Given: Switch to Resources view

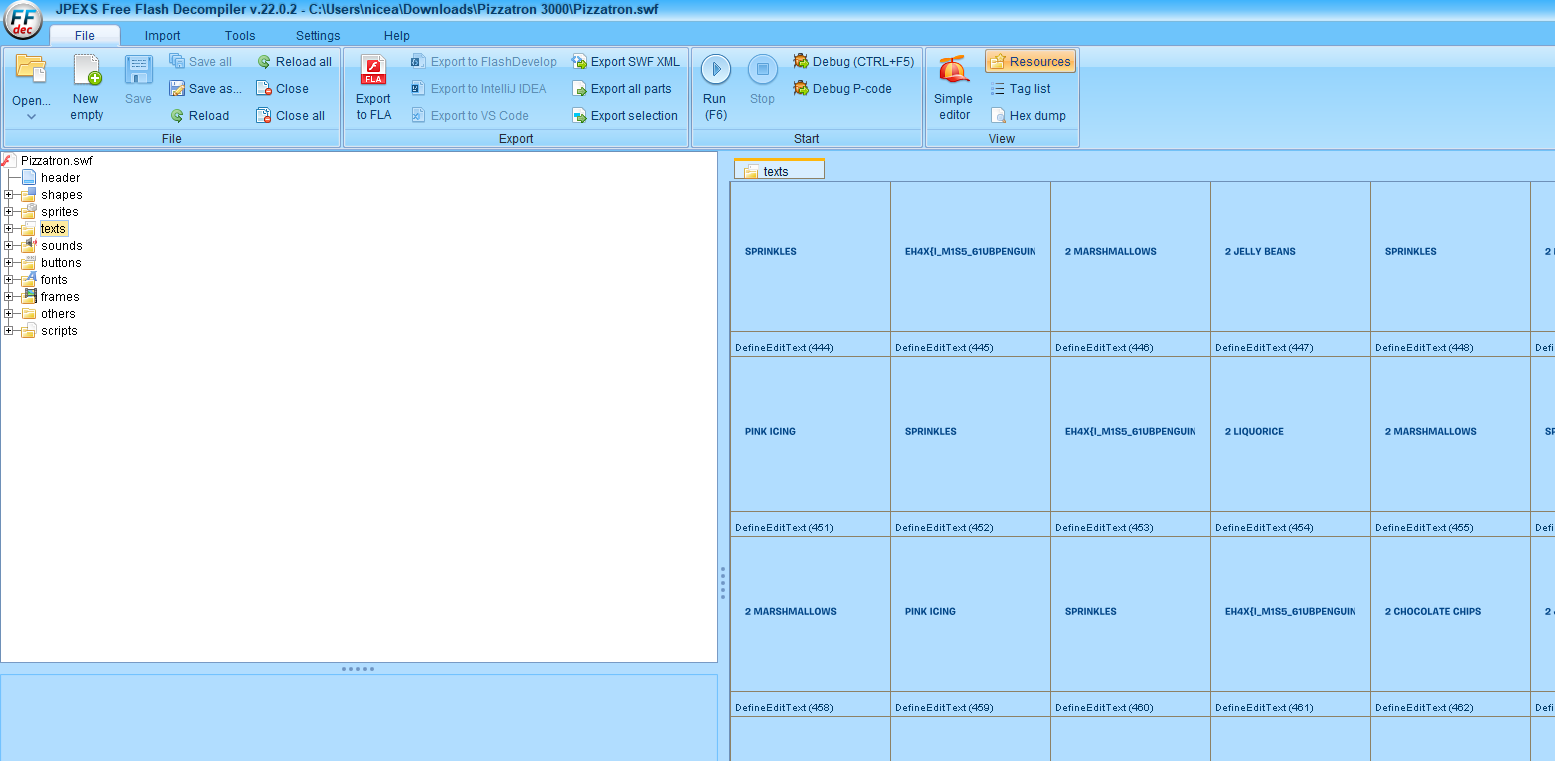Looking at the screenshot, I should (x=1030, y=62).
